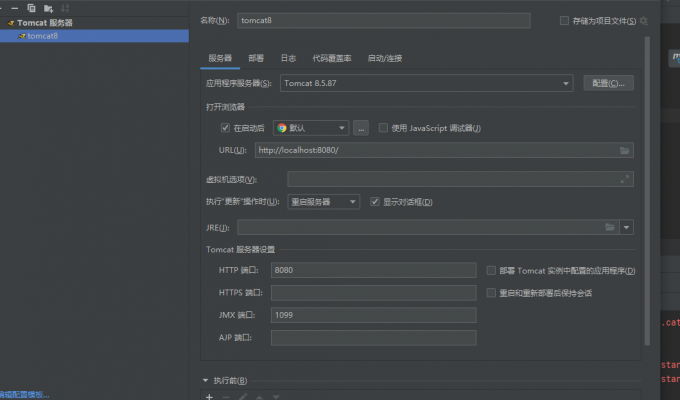Open the gear icon beside store as project file
Image resolution: width=680 pixels, height=400 pixels.
coord(644,20)
